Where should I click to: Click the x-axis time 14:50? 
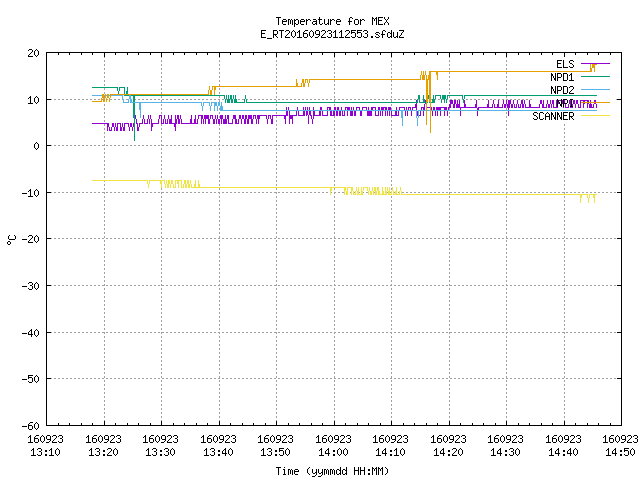click(621, 452)
